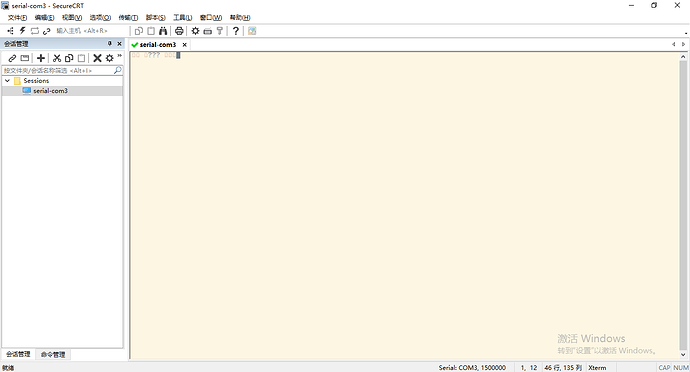Viewport: 690px width, 372px height.
Task: Click the search magnifier in session filter
Action: coord(117,70)
